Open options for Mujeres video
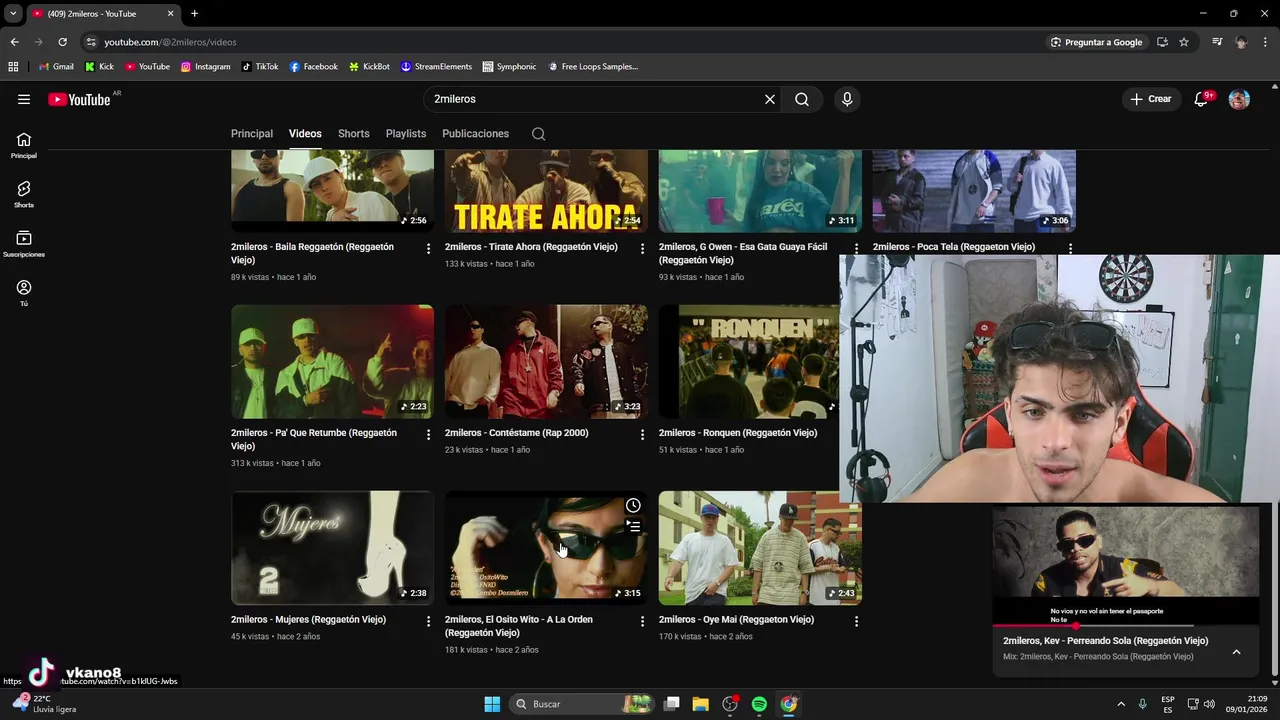The width and height of the screenshot is (1280, 720). pyautogui.click(x=428, y=621)
